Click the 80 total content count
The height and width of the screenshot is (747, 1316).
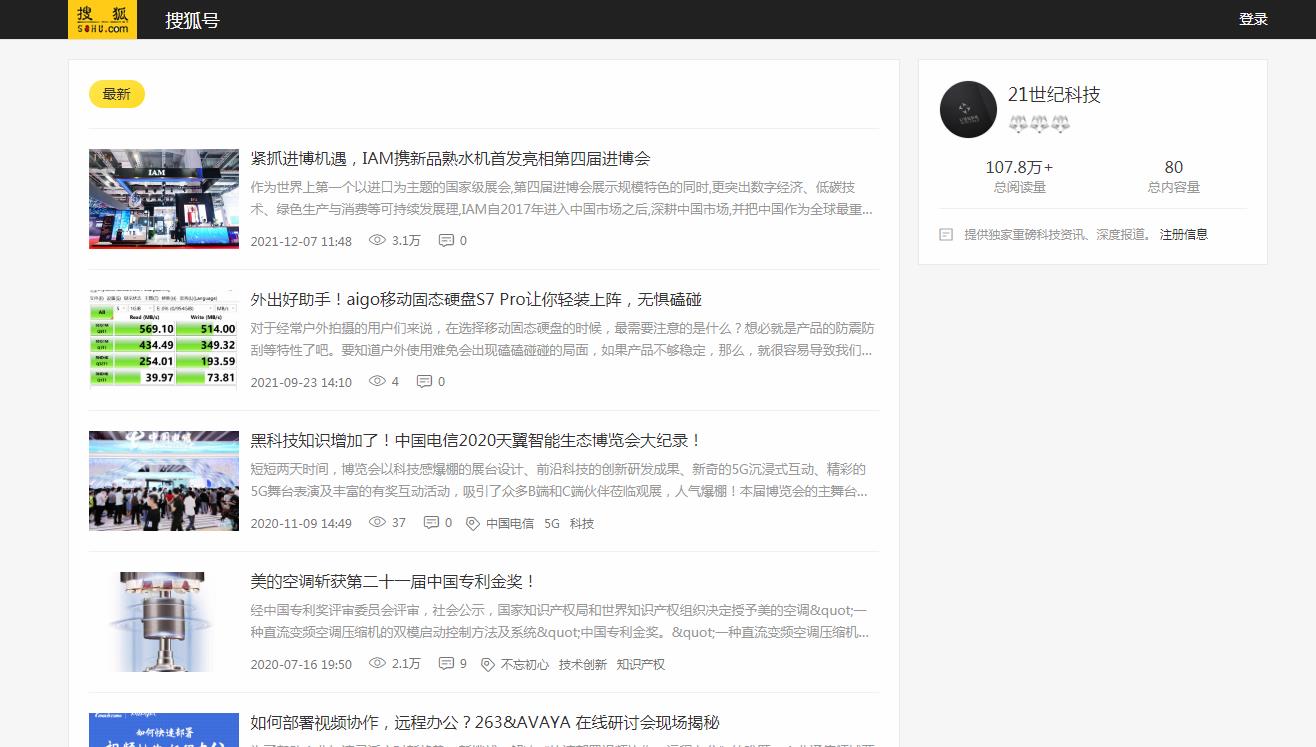[x=1174, y=167]
